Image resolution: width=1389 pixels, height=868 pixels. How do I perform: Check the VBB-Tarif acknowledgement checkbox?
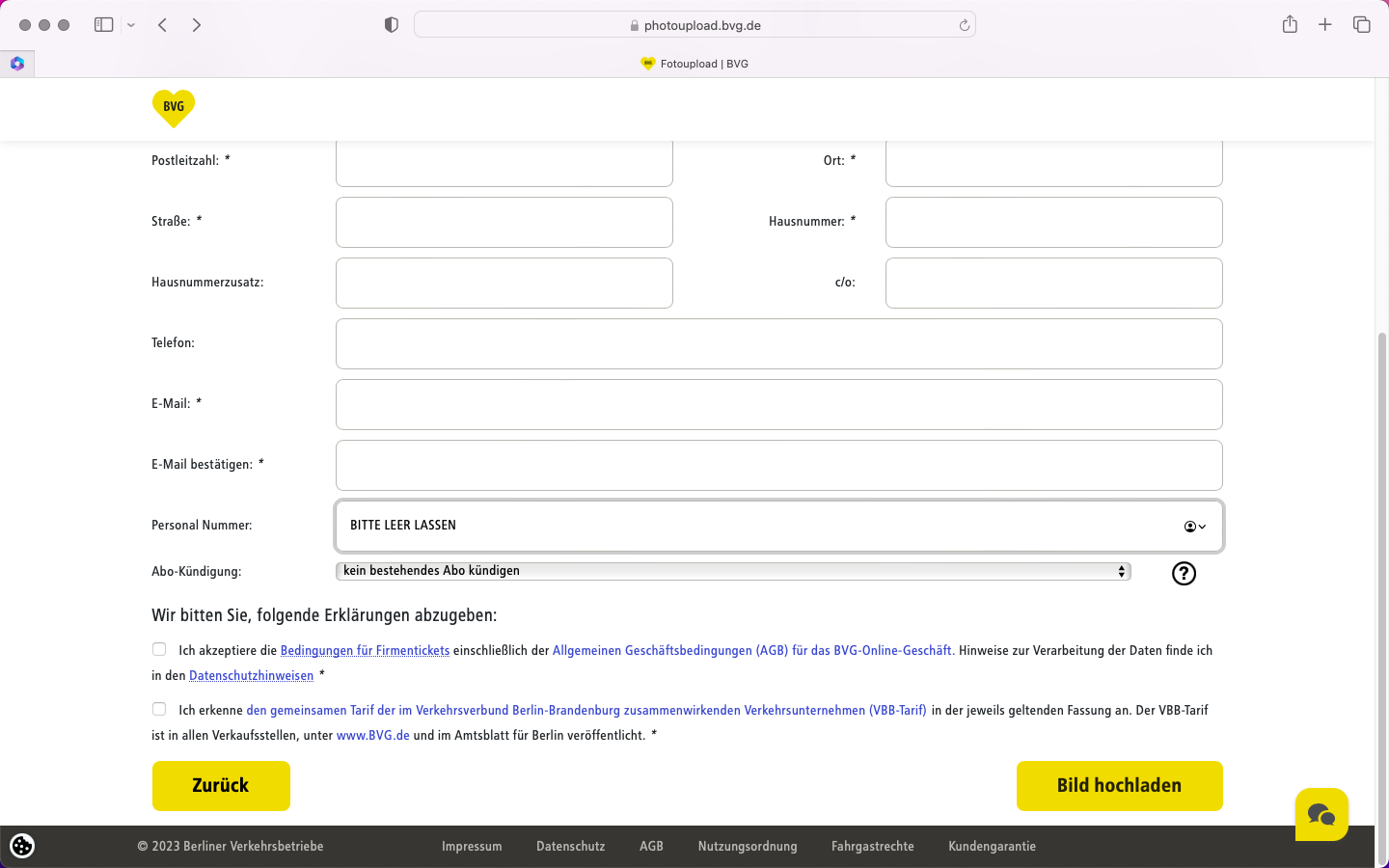(159, 709)
